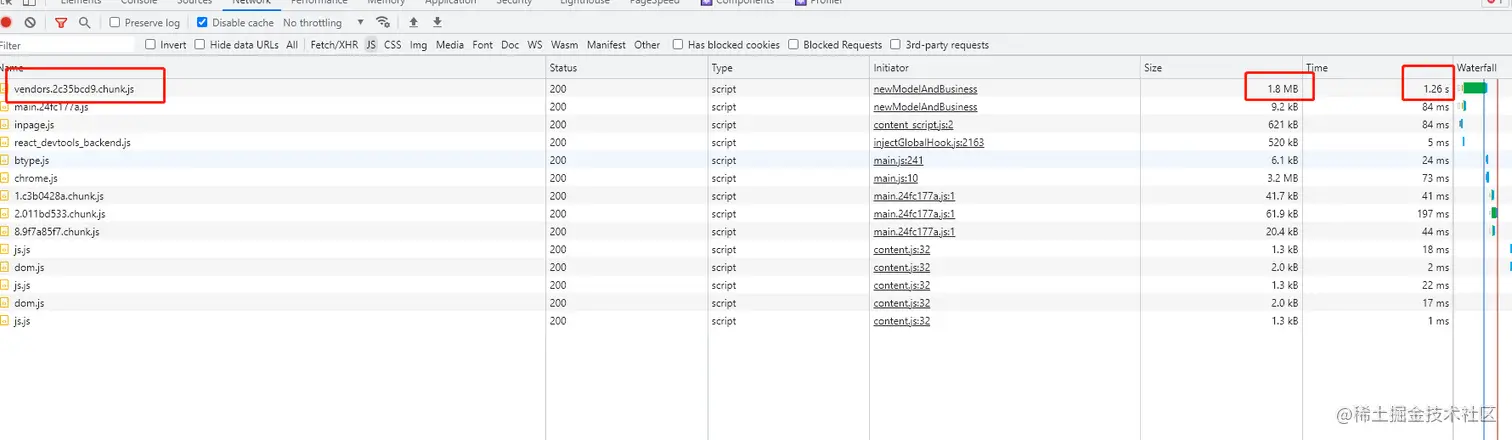The width and height of the screenshot is (1512, 440).
Task: Open the network search magnifier
Action: coord(85,22)
